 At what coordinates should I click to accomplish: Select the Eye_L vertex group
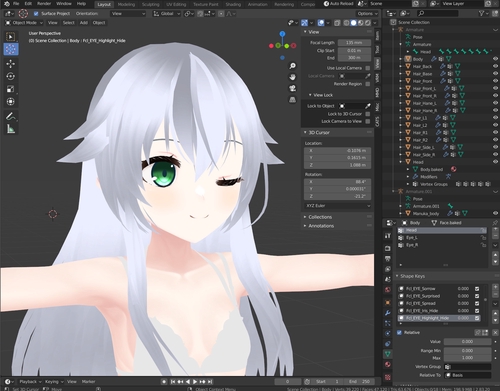click(x=442, y=238)
